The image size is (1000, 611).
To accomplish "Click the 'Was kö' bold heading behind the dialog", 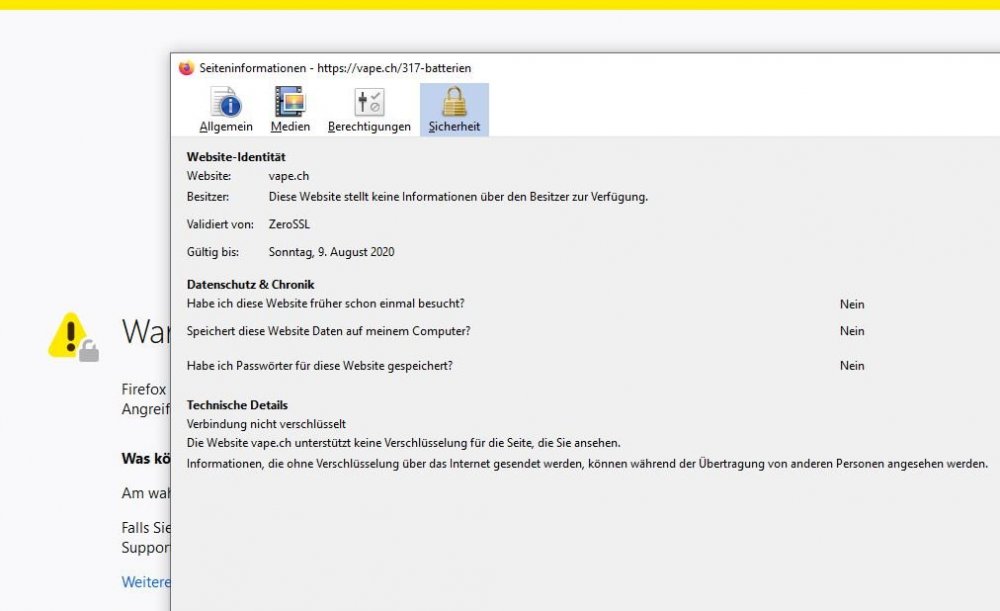I will click(146, 459).
